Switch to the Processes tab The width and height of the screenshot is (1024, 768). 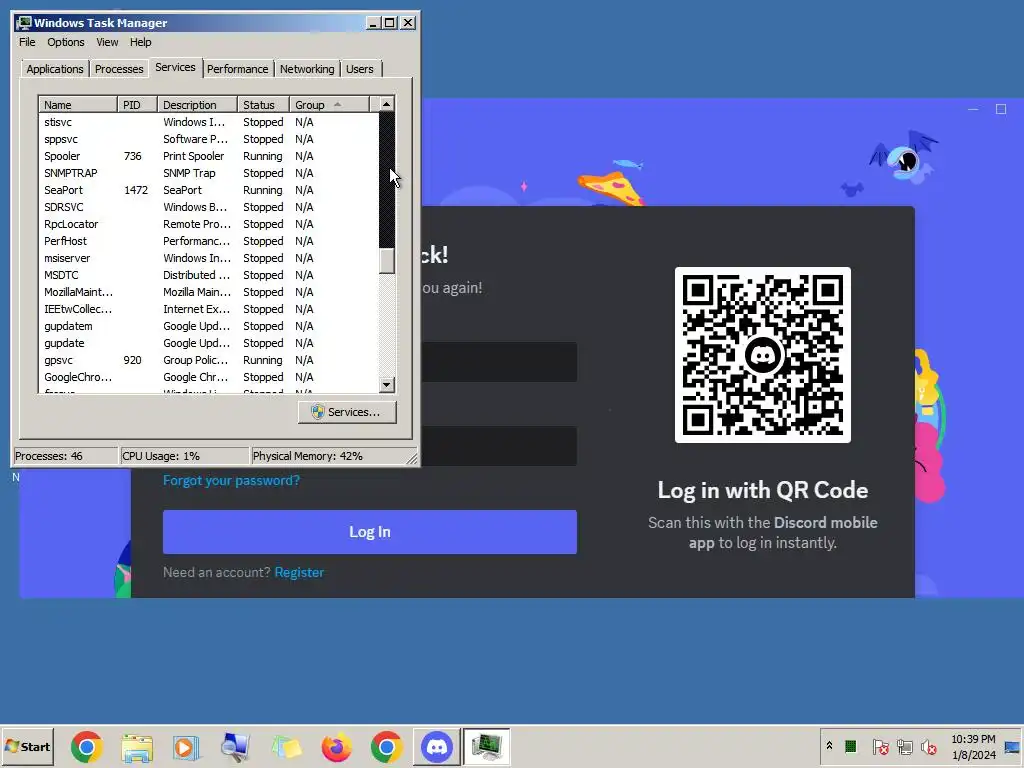coord(119,69)
